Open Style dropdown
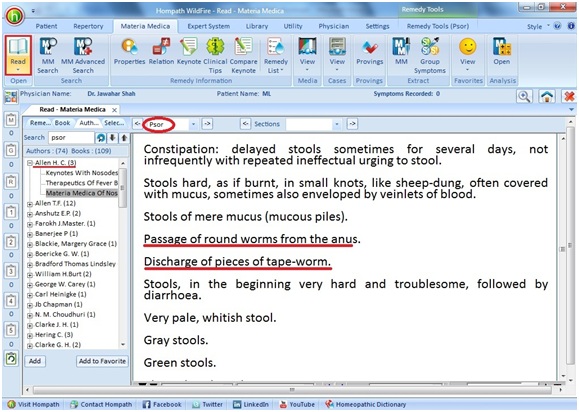 pyautogui.click(x=537, y=26)
